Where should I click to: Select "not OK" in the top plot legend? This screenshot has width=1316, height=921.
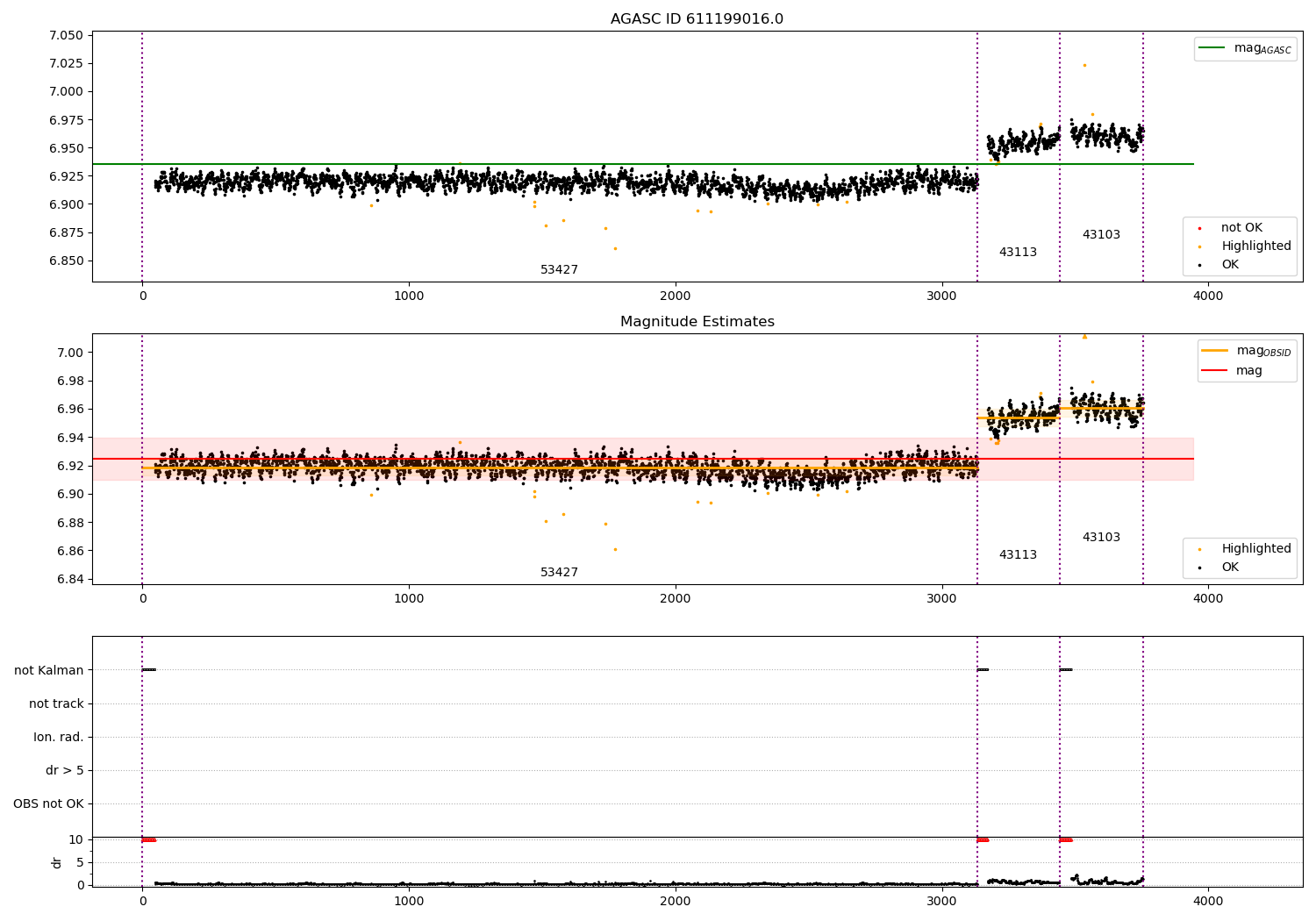(1241, 228)
